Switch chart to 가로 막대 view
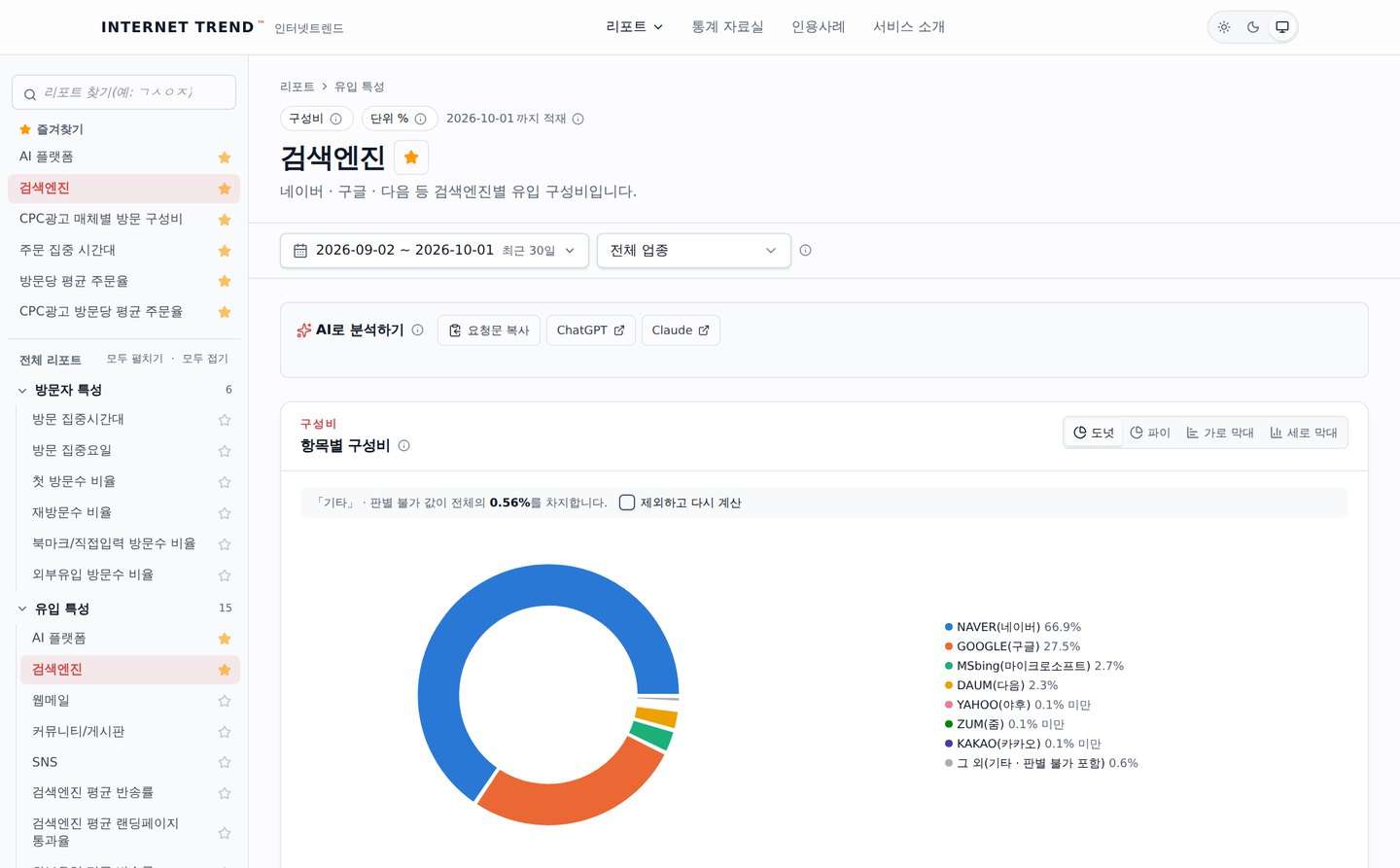 [x=1220, y=433]
